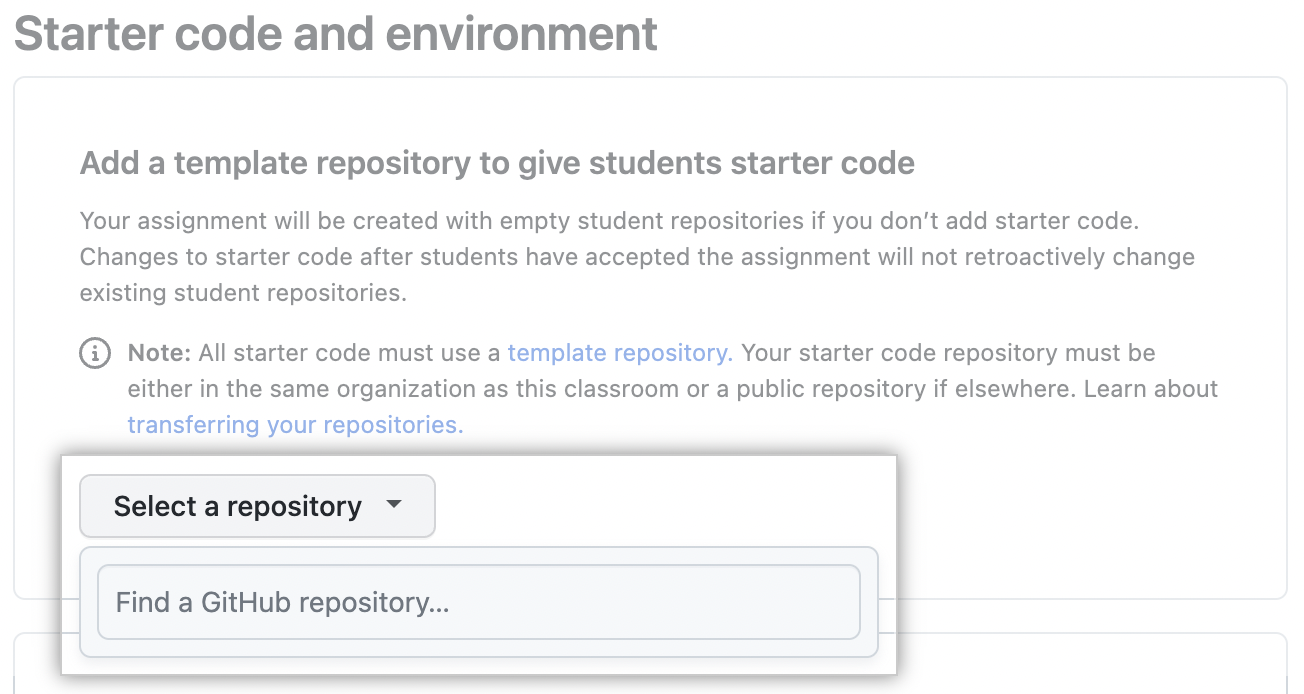The width and height of the screenshot is (1304, 694).
Task: Click the Starter code and environment heading
Action: [x=336, y=33]
